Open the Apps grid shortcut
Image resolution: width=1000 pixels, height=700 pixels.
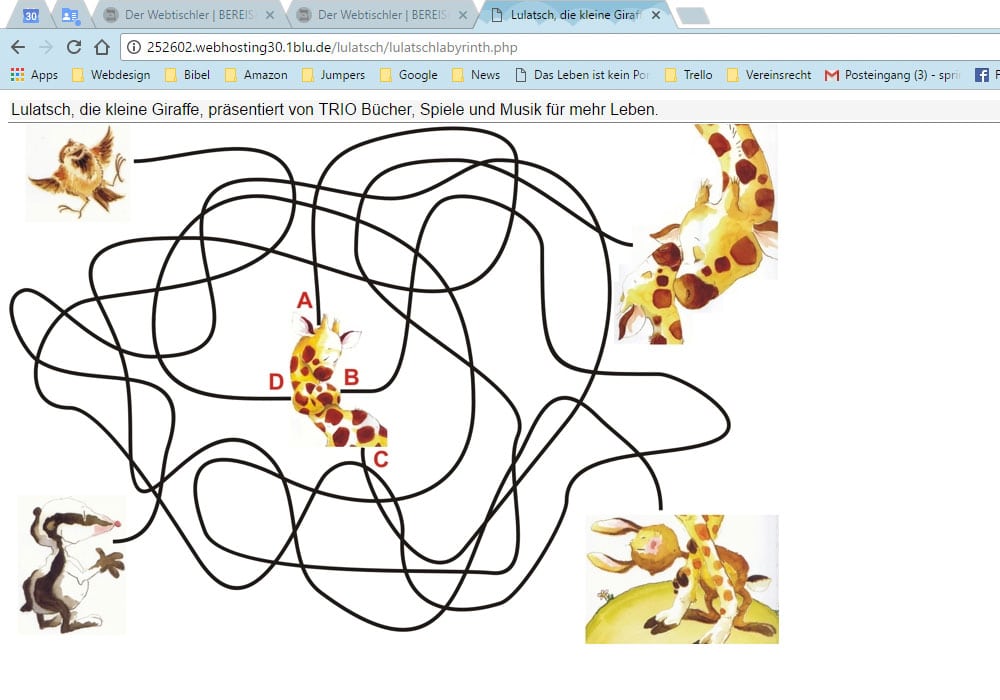34,75
